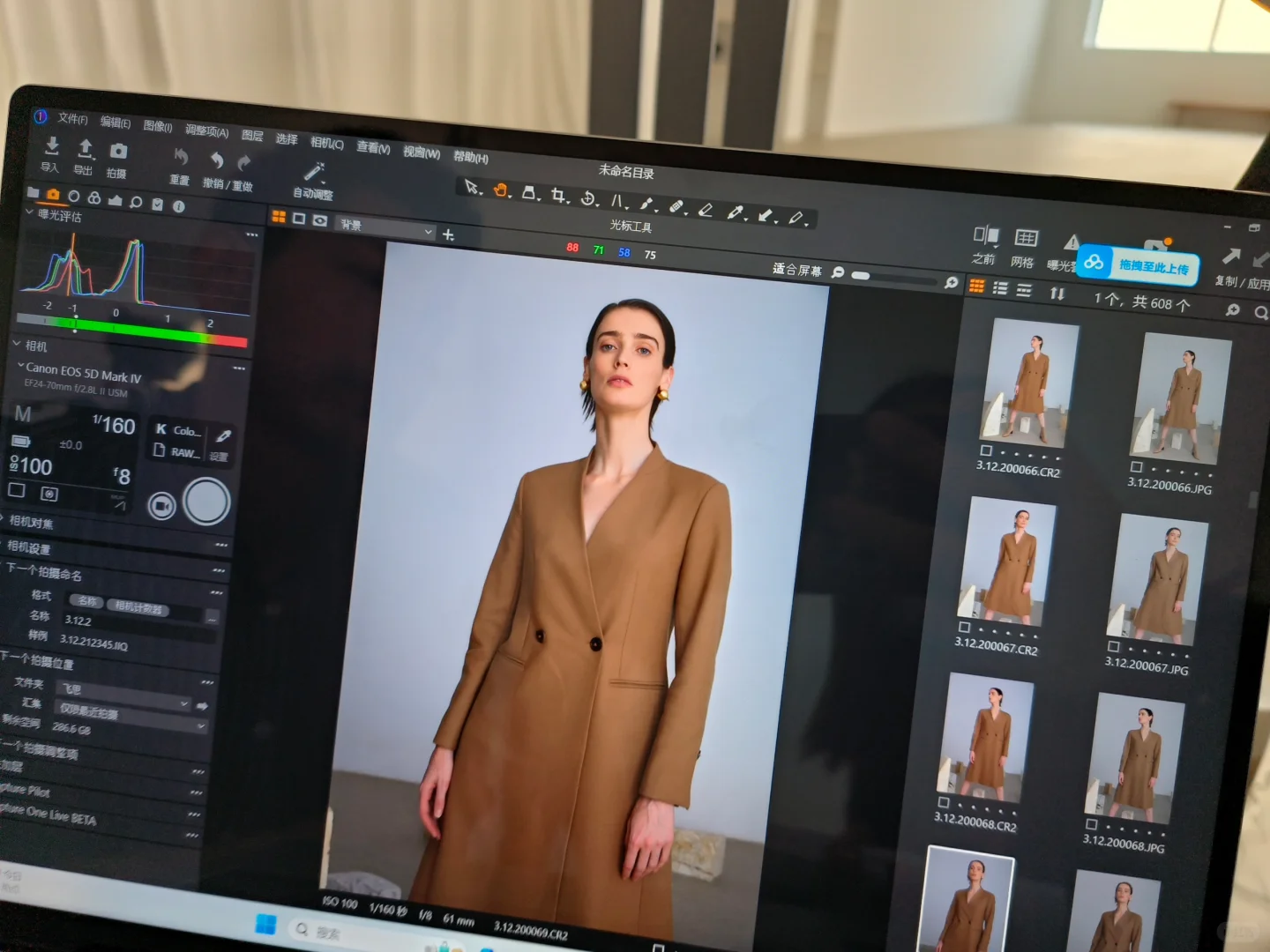Click the redo arrow above 撤销/重做
Viewport: 1270px width, 952px height.
click(244, 163)
